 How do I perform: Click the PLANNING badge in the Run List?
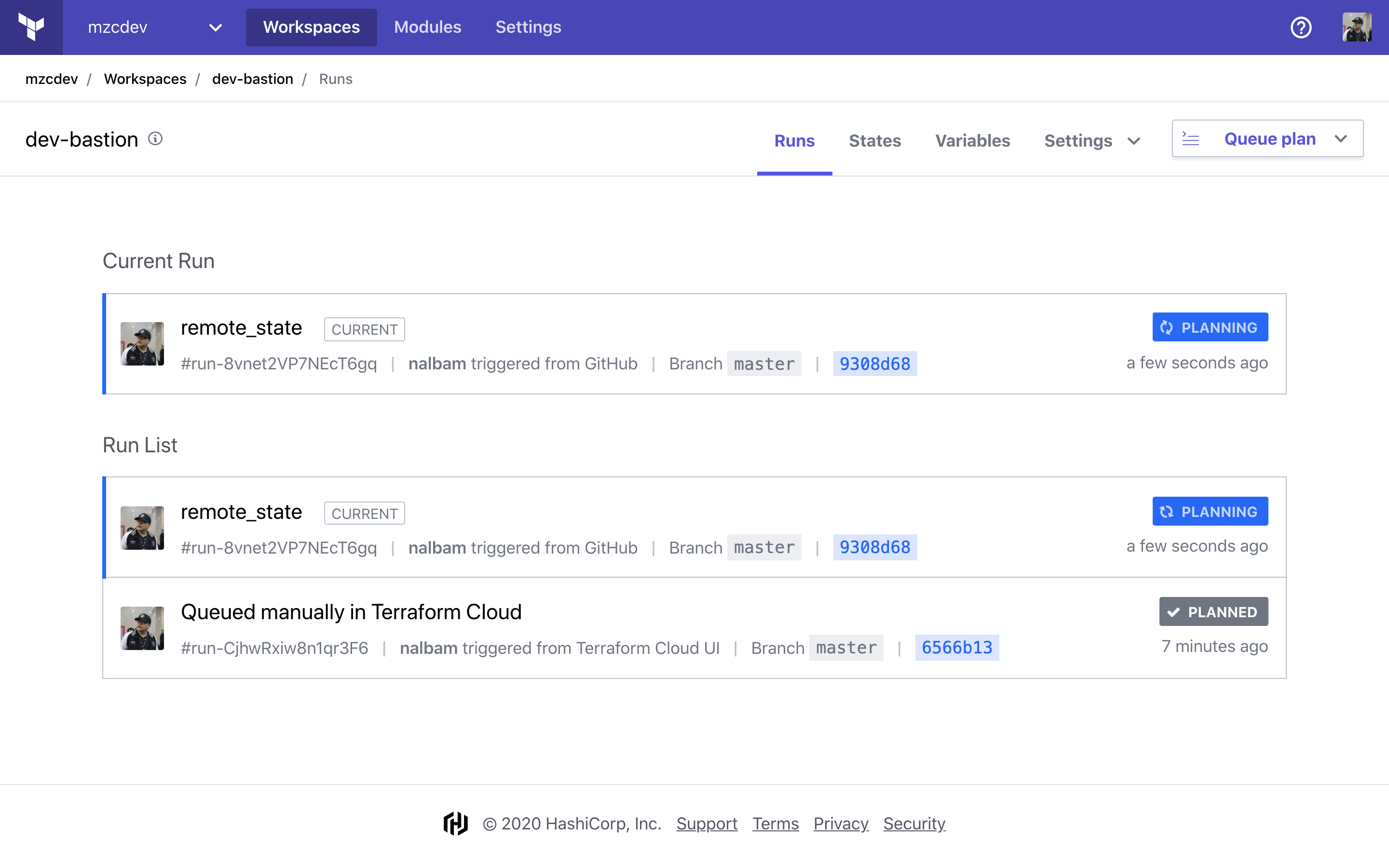point(1210,511)
